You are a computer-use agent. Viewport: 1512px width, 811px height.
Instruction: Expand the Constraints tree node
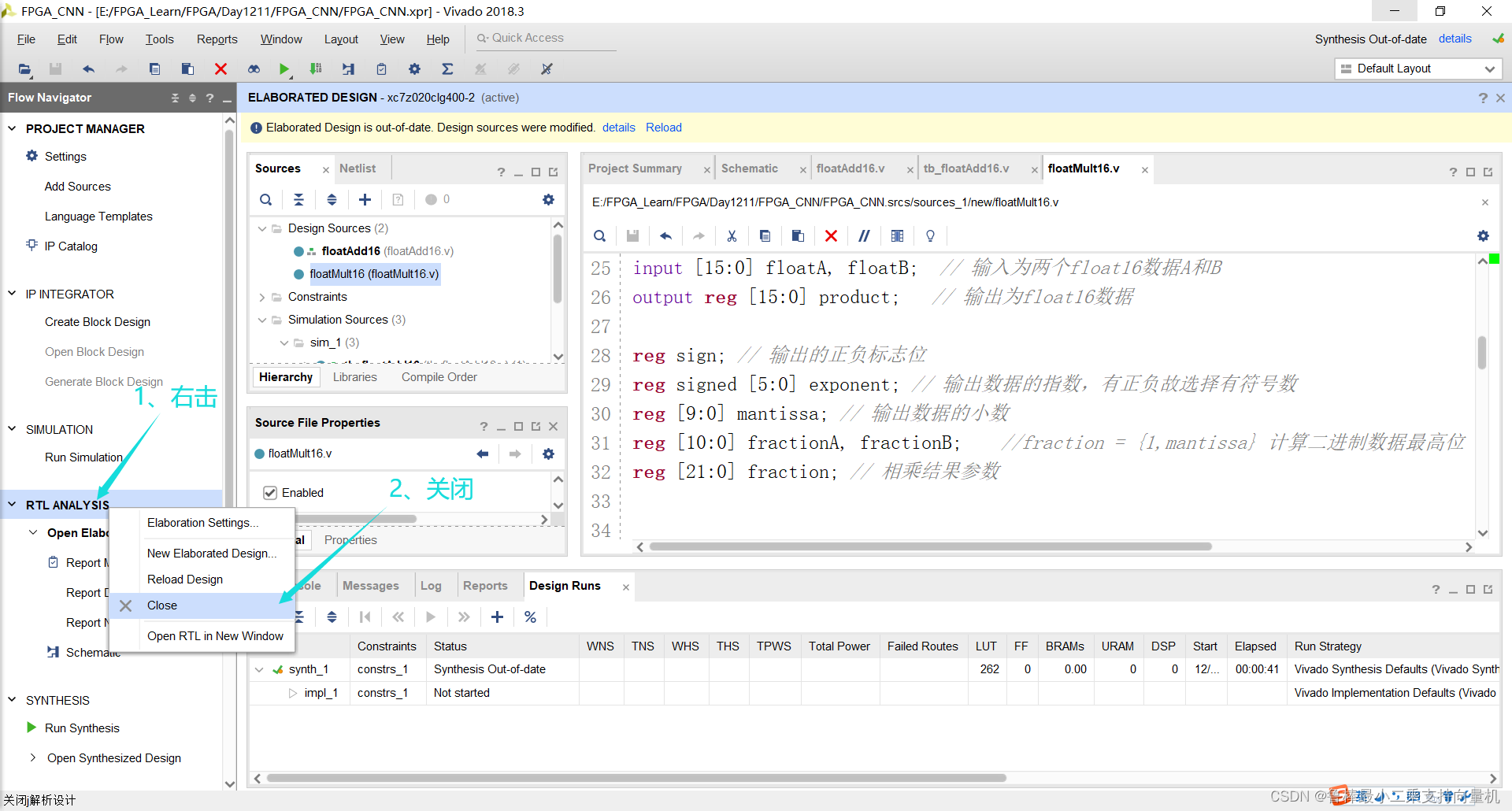[x=262, y=297]
